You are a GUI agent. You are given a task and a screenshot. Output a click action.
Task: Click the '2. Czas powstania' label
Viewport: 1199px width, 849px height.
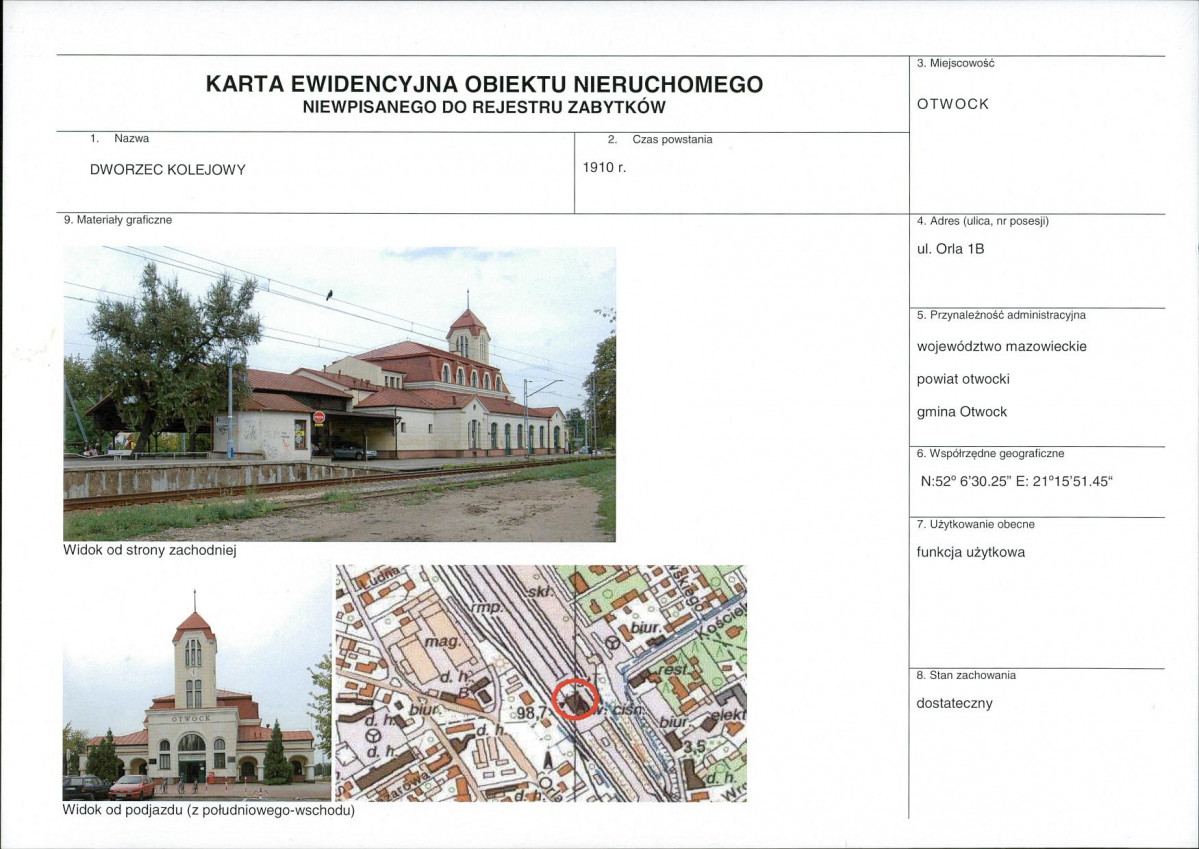[660, 139]
